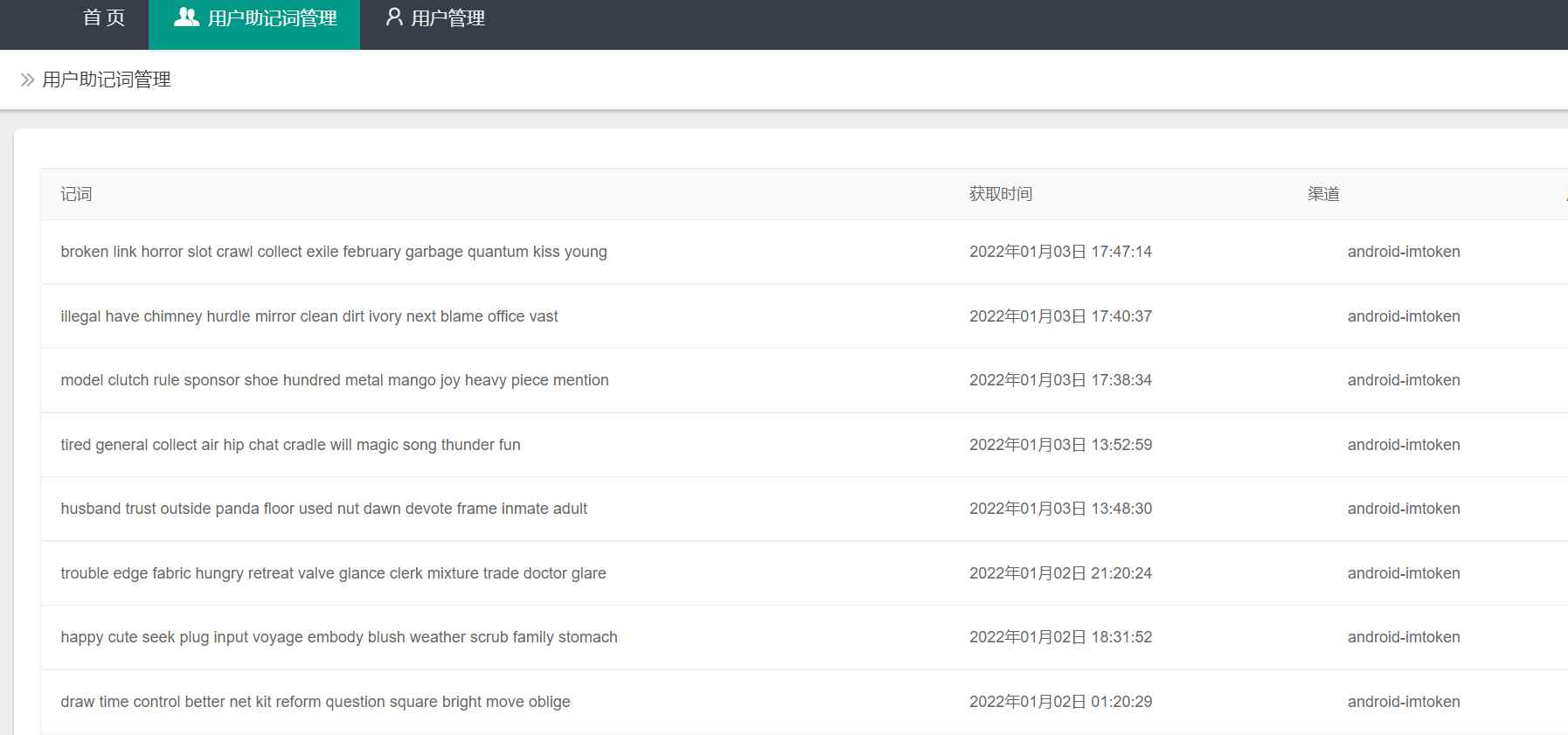
Task: Click the 2022年01月02日 21:20:24 time cell
Action: pos(1060,573)
